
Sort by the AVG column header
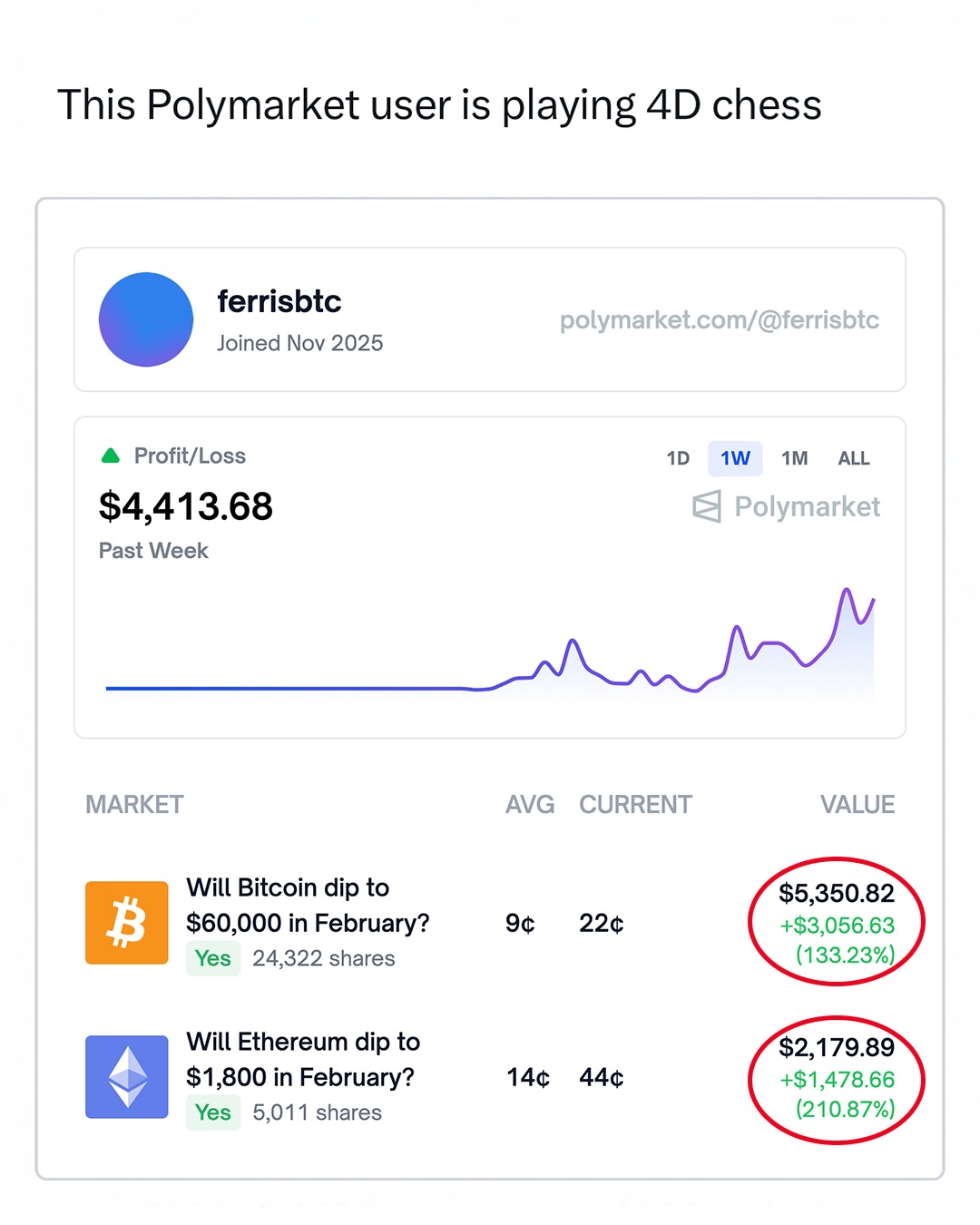(x=530, y=805)
